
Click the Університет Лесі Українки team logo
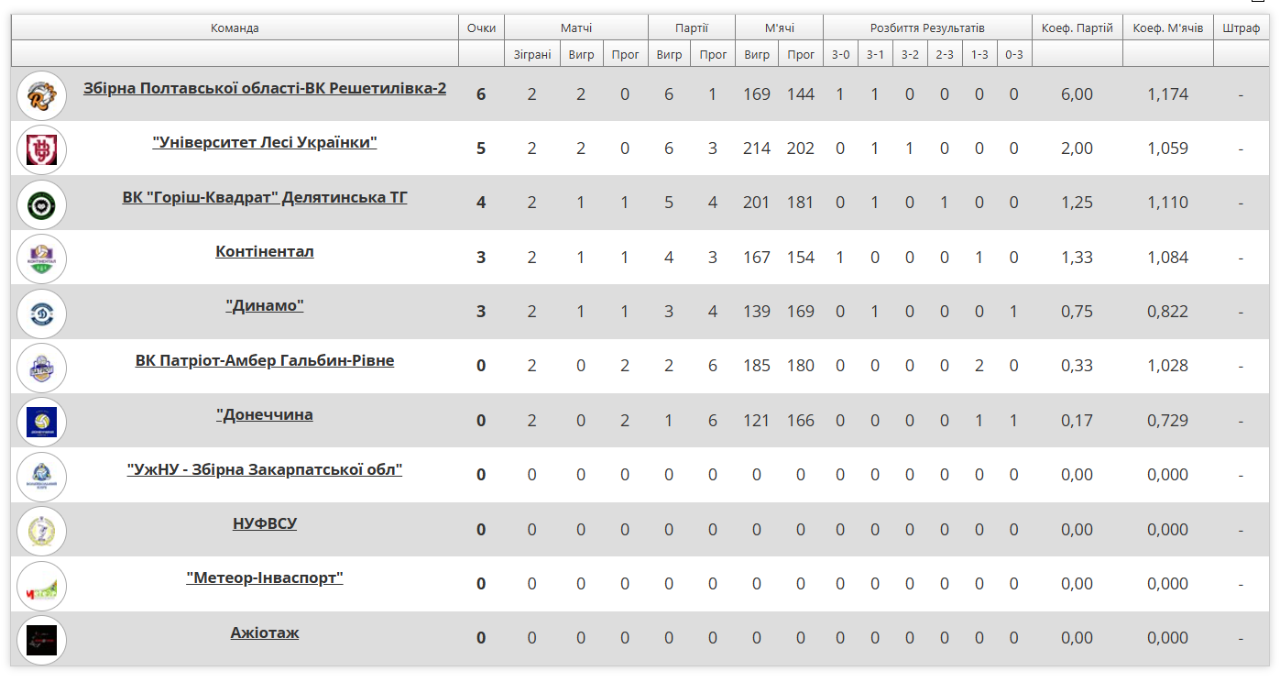tap(42, 149)
